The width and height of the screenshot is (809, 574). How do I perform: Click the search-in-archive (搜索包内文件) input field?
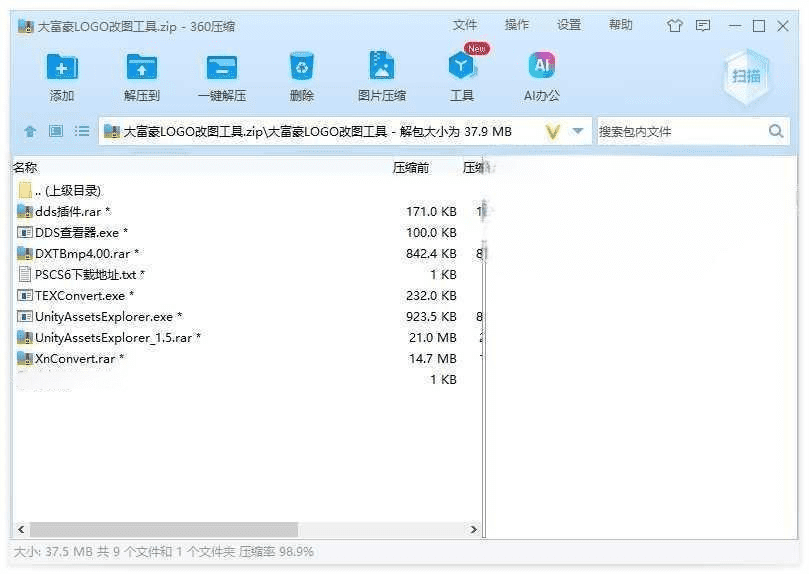(680, 131)
